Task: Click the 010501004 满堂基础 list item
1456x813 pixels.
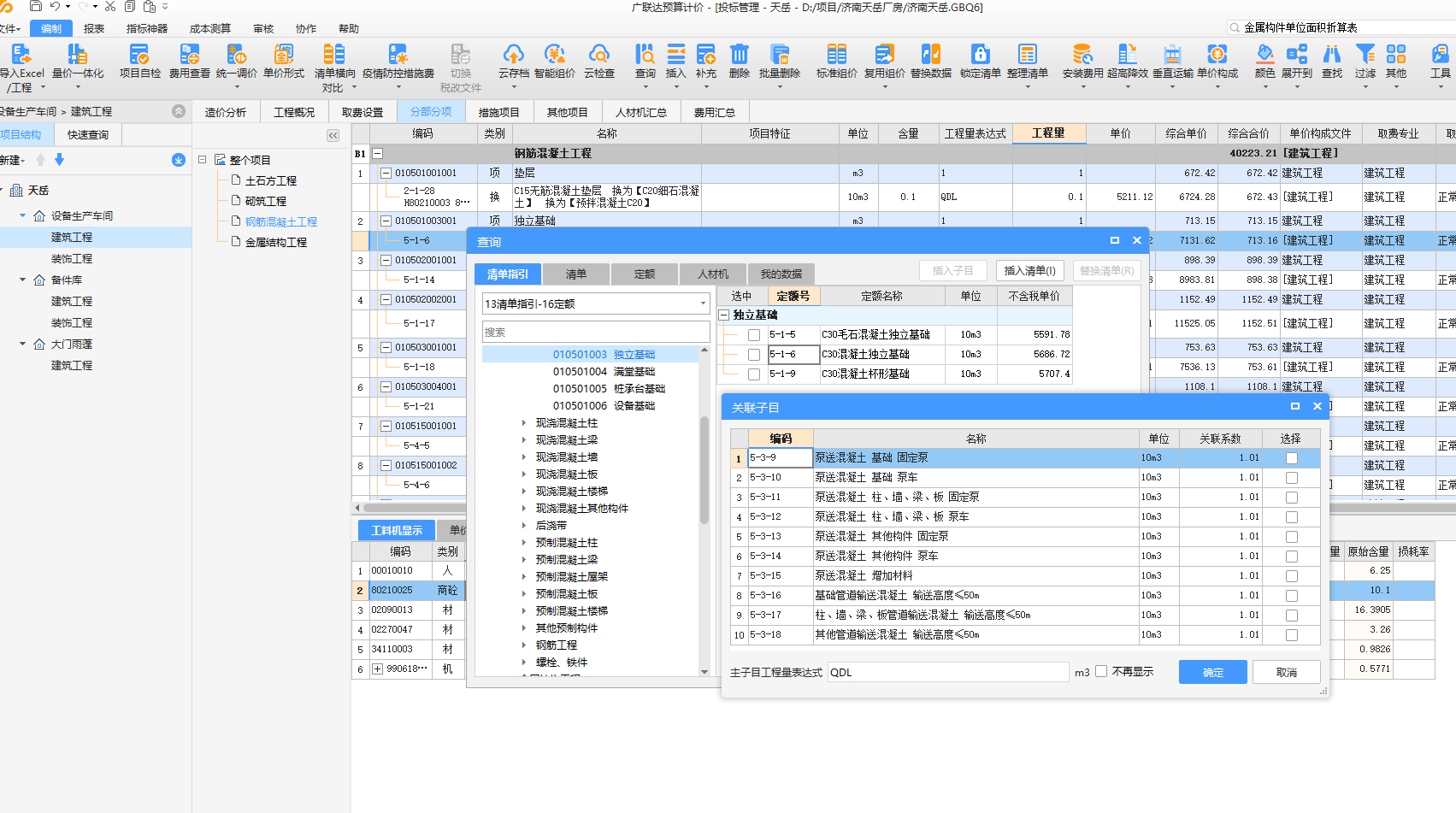Action: pyautogui.click(x=604, y=372)
